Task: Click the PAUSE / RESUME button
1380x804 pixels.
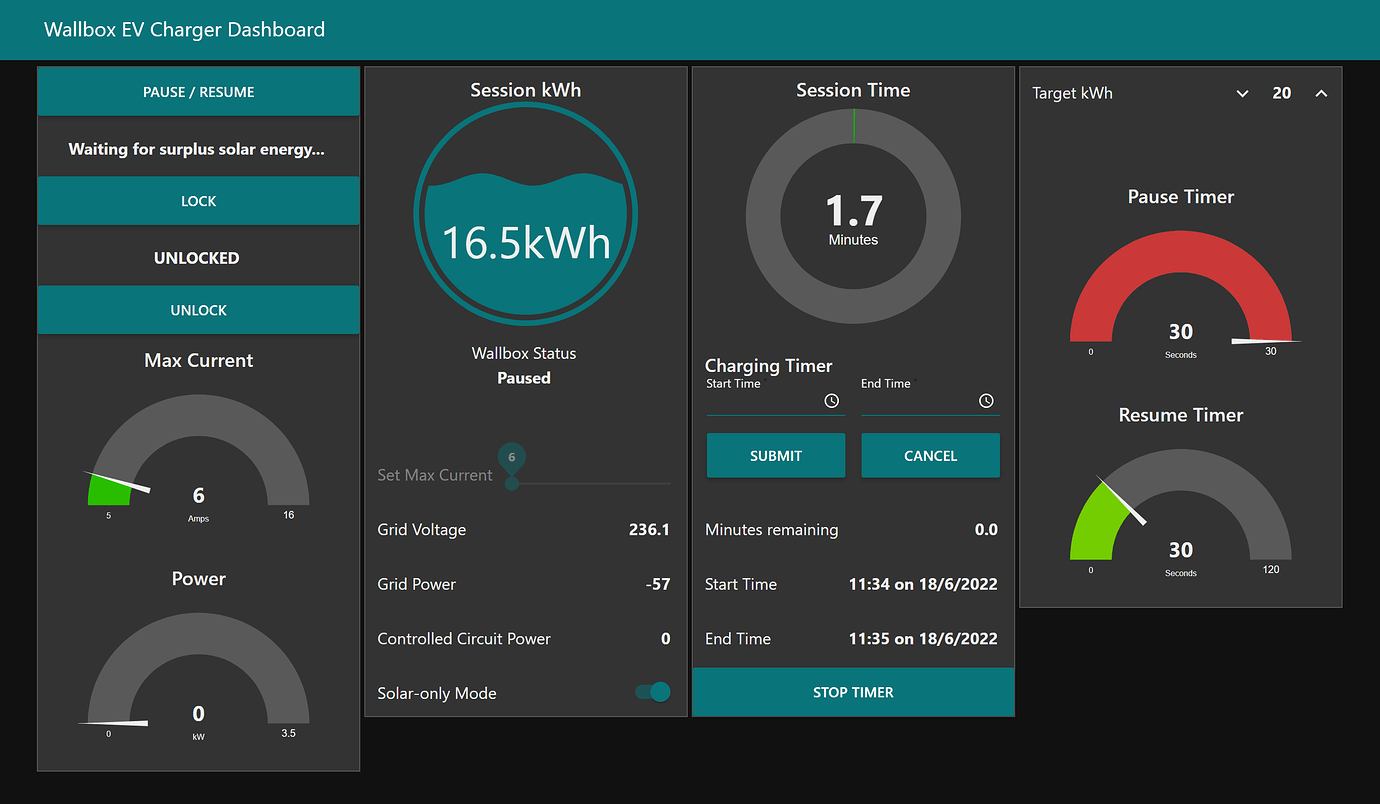Action: 198,91
